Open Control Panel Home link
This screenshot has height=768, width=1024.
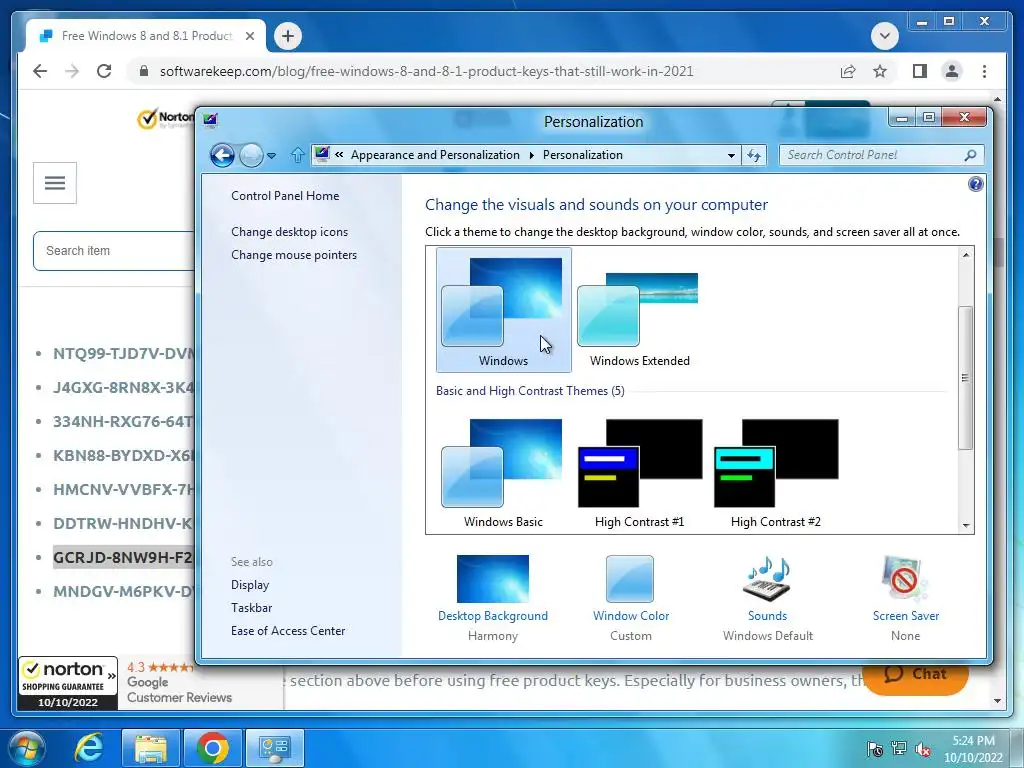pyautogui.click(x=285, y=196)
